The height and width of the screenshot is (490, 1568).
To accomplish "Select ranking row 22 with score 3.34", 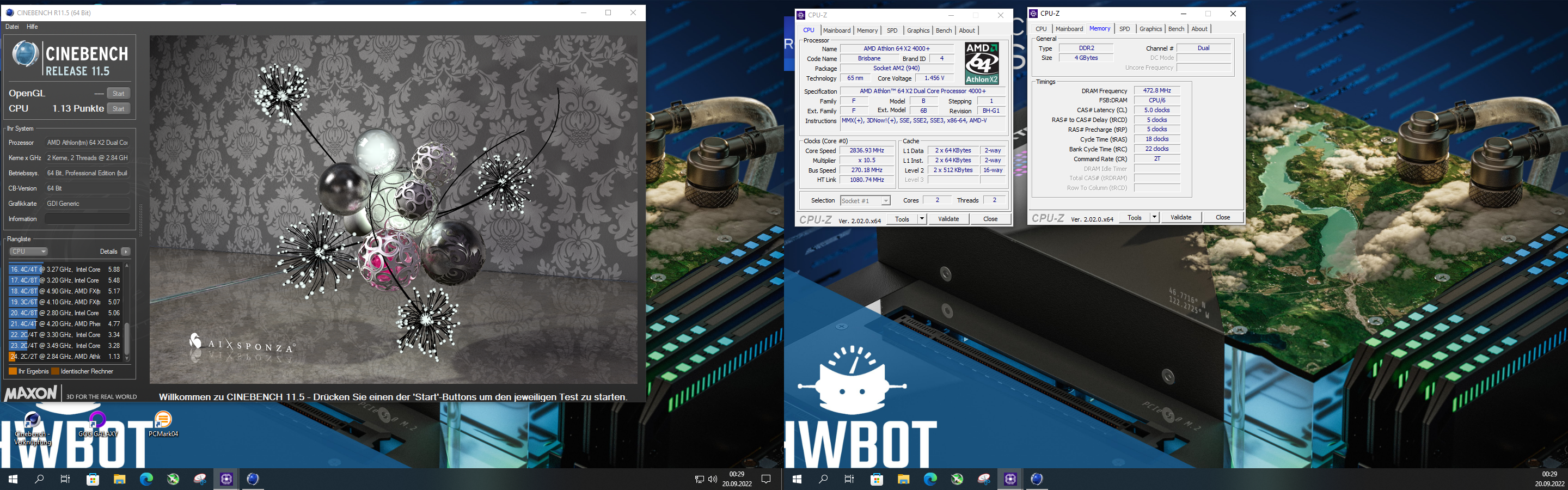I will tap(65, 335).
